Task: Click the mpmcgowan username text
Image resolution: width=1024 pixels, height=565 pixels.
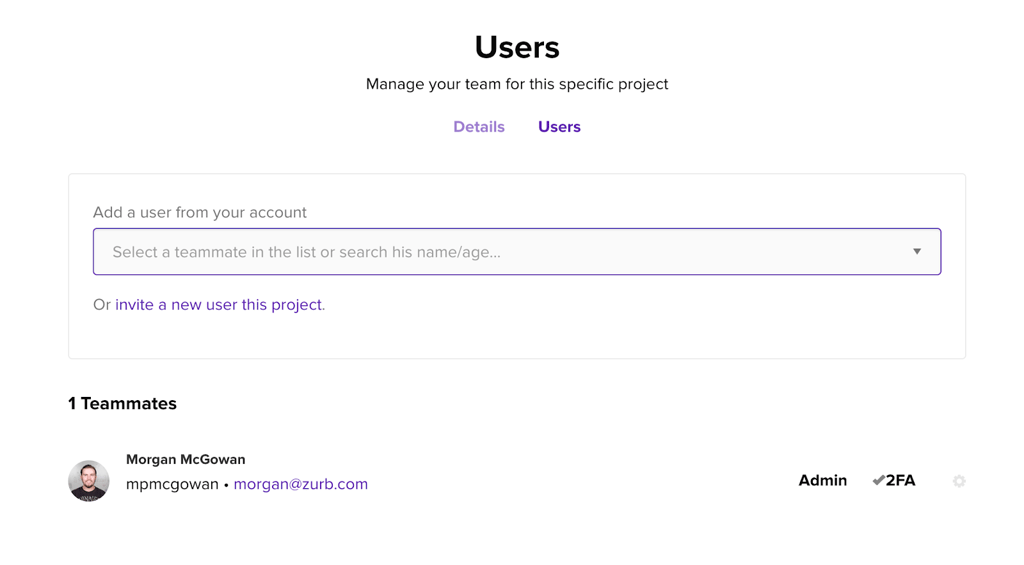Action: coord(172,484)
